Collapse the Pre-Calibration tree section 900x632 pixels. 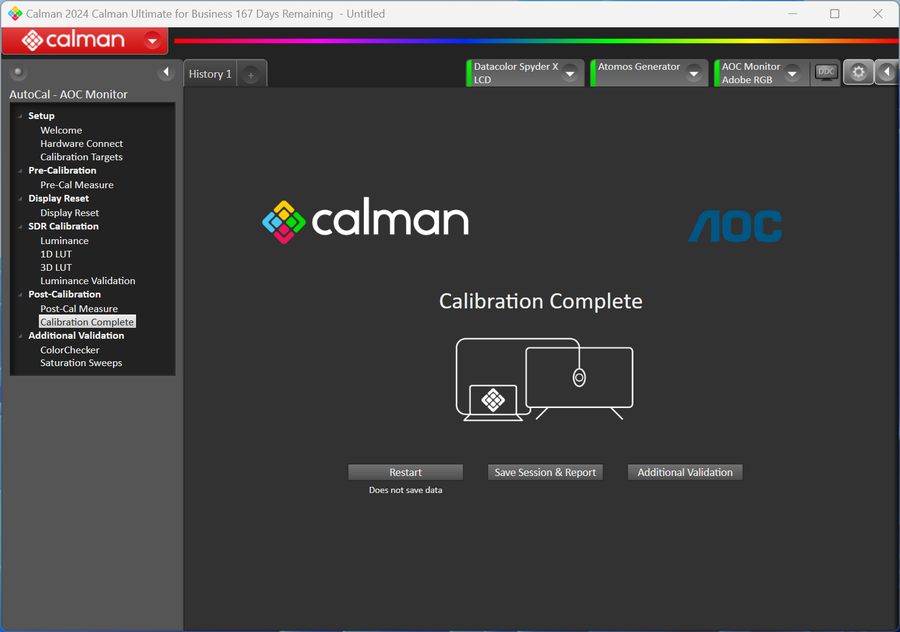click(21, 171)
